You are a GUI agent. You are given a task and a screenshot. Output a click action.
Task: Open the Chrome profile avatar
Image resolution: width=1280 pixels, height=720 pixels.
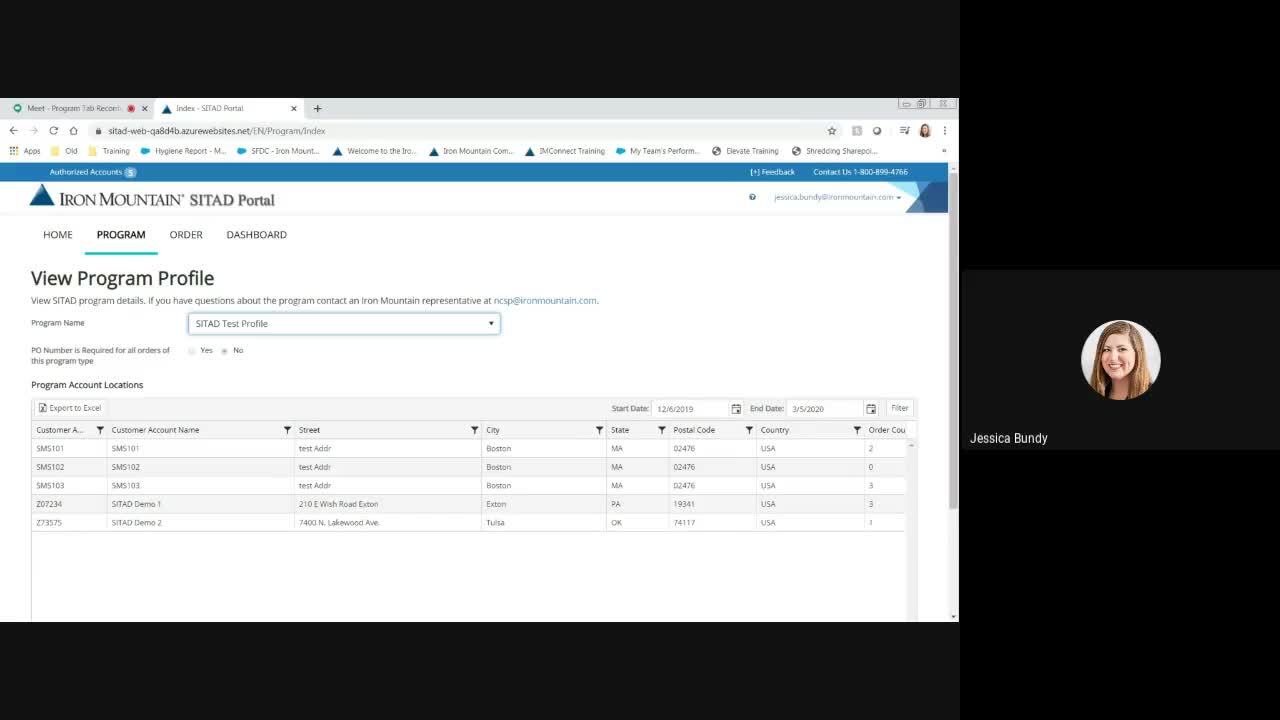click(x=925, y=130)
